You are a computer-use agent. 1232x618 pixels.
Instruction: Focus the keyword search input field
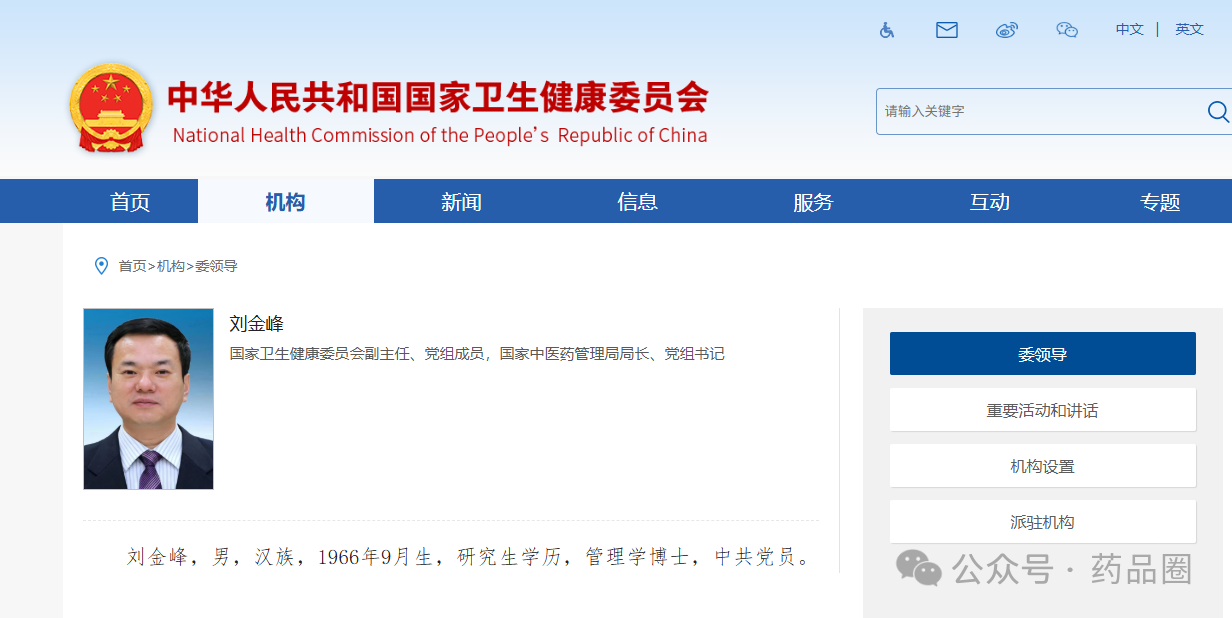(1035, 111)
